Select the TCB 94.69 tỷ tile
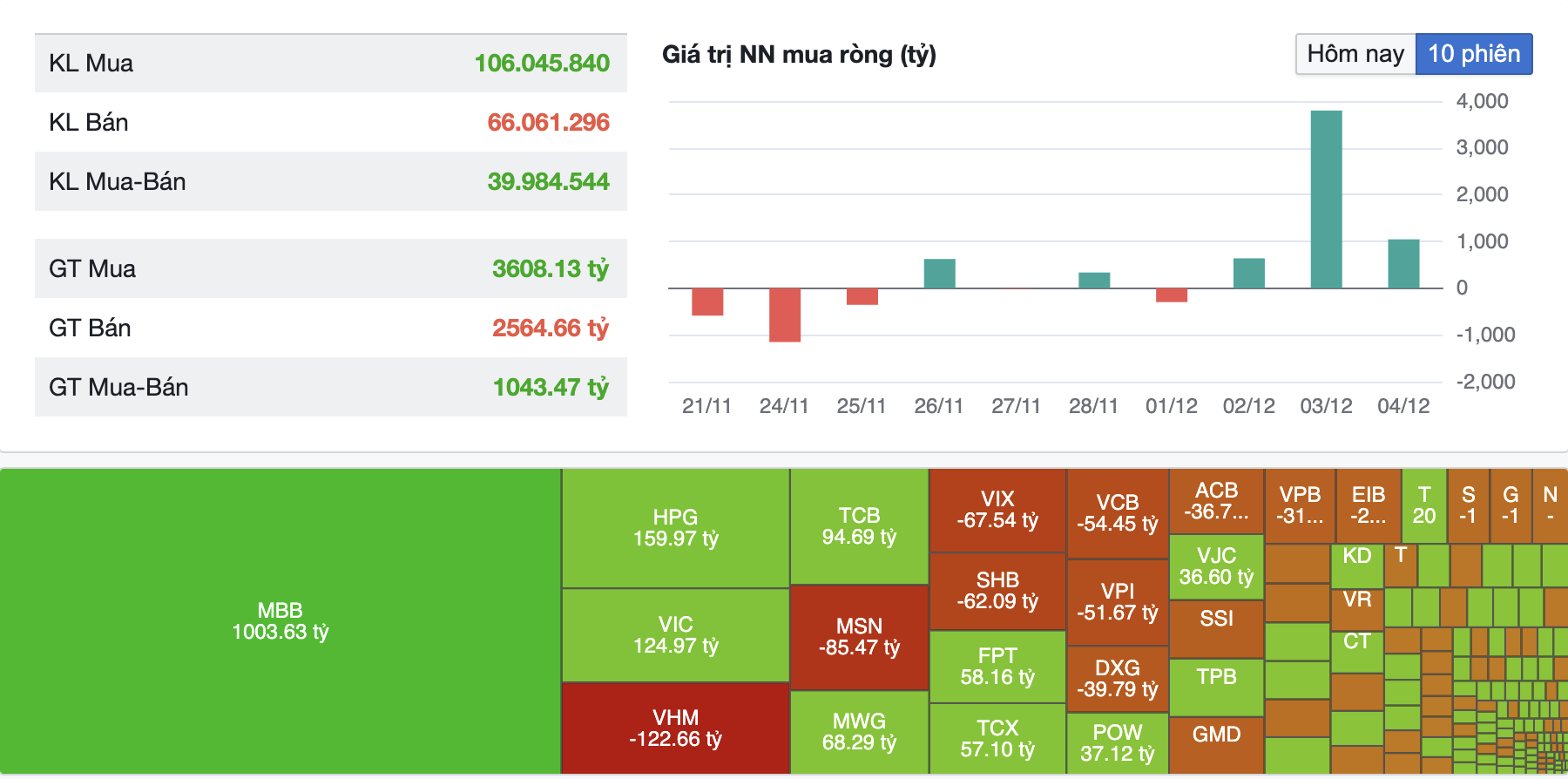 859,526
